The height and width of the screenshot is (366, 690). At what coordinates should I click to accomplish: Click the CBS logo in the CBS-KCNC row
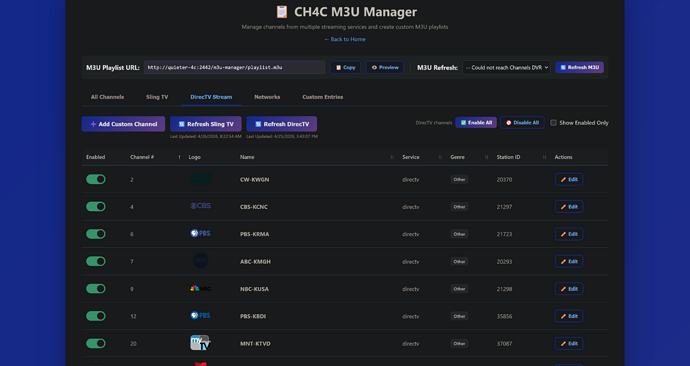(x=201, y=206)
